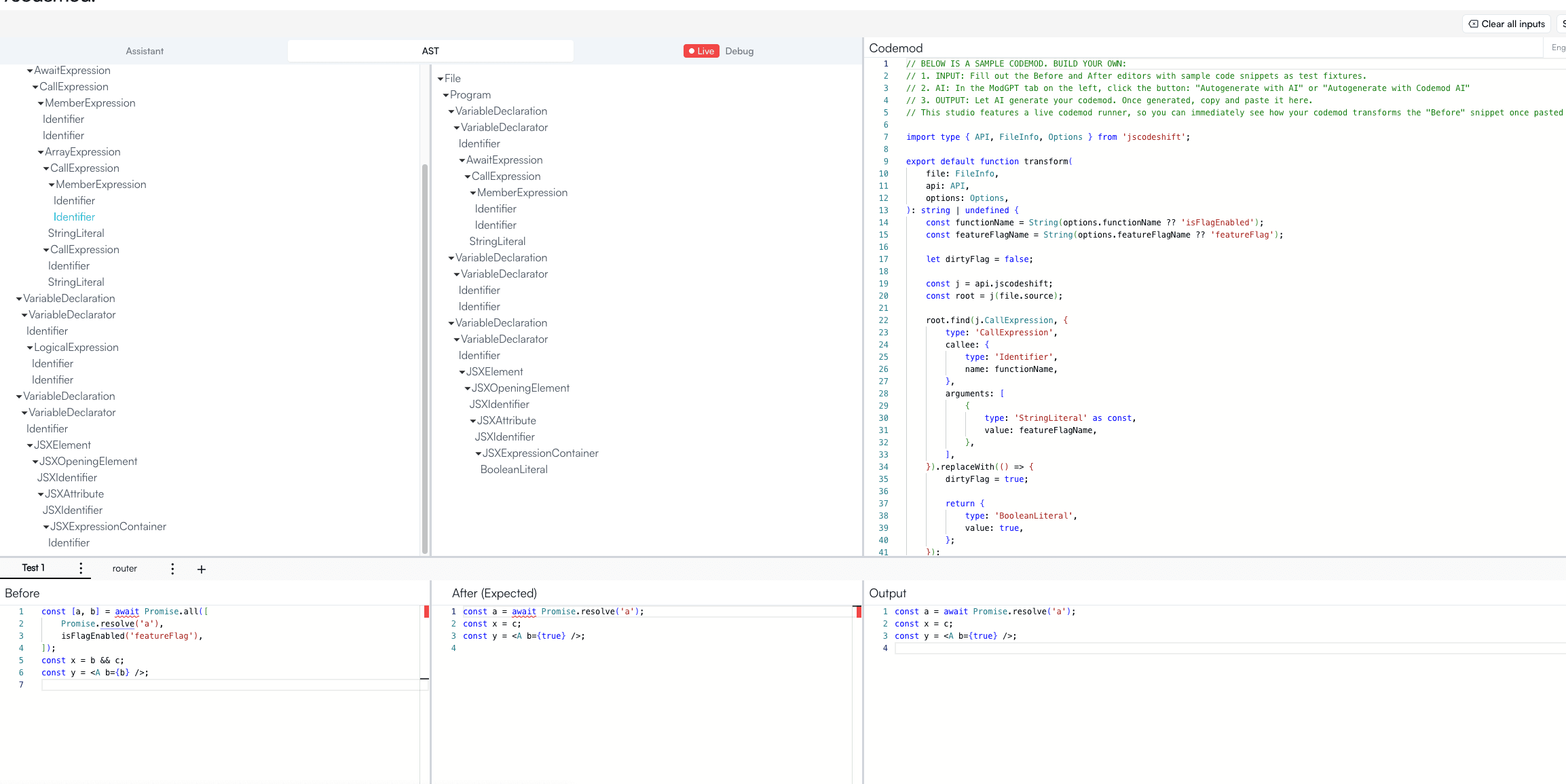This screenshot has height=784, width=1566.
Task: Switch to the Assistant tab
Action: point(144,51)
